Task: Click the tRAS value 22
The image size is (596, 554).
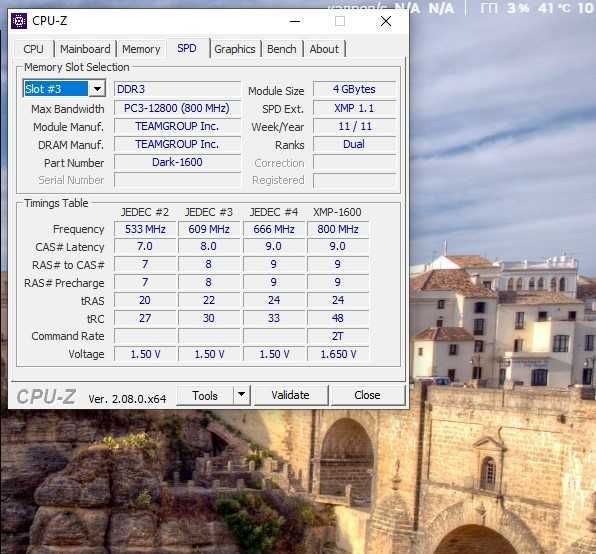Action: (209, 301)
